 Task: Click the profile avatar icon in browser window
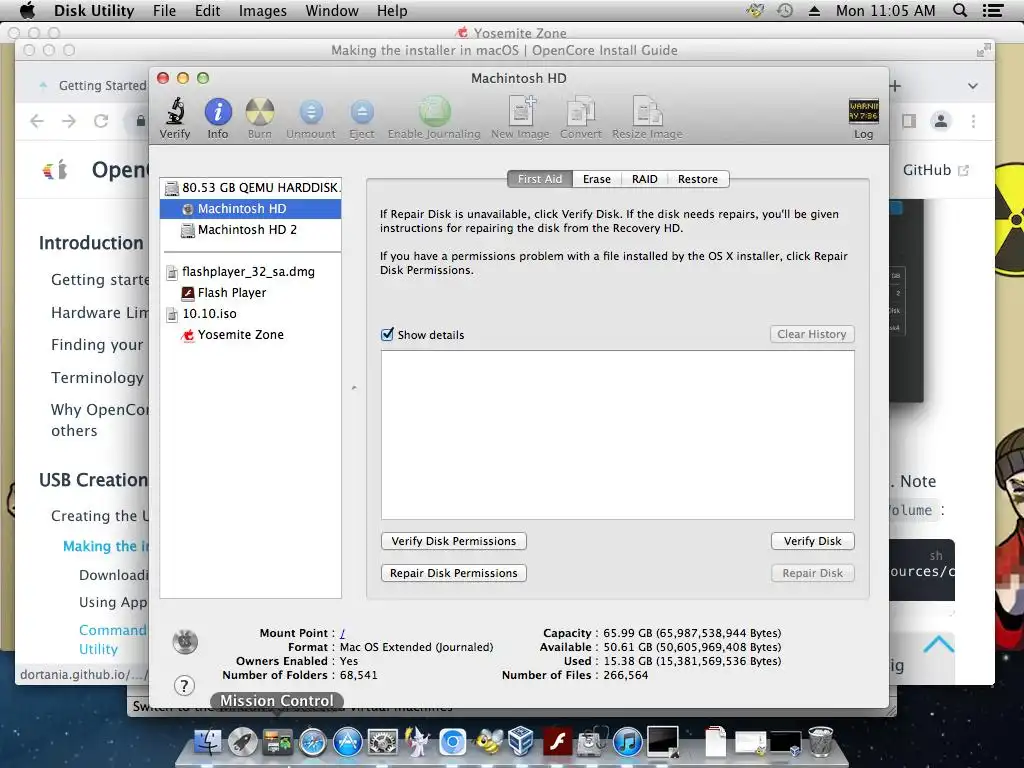pyautogui.click(x=940, y=121)
